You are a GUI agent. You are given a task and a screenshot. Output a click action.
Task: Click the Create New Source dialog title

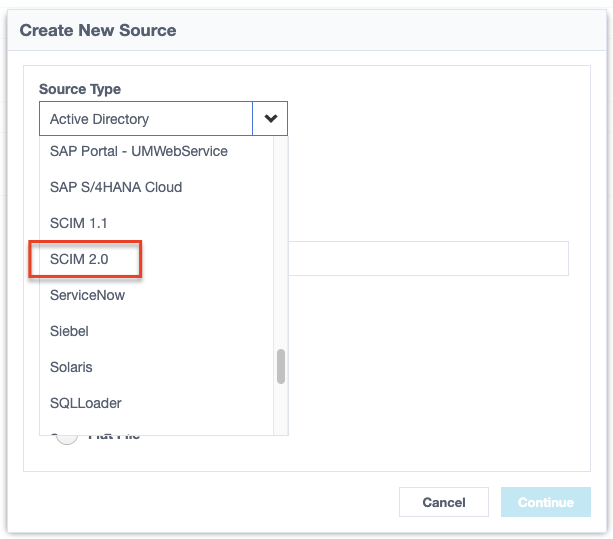tap(98, 30)
